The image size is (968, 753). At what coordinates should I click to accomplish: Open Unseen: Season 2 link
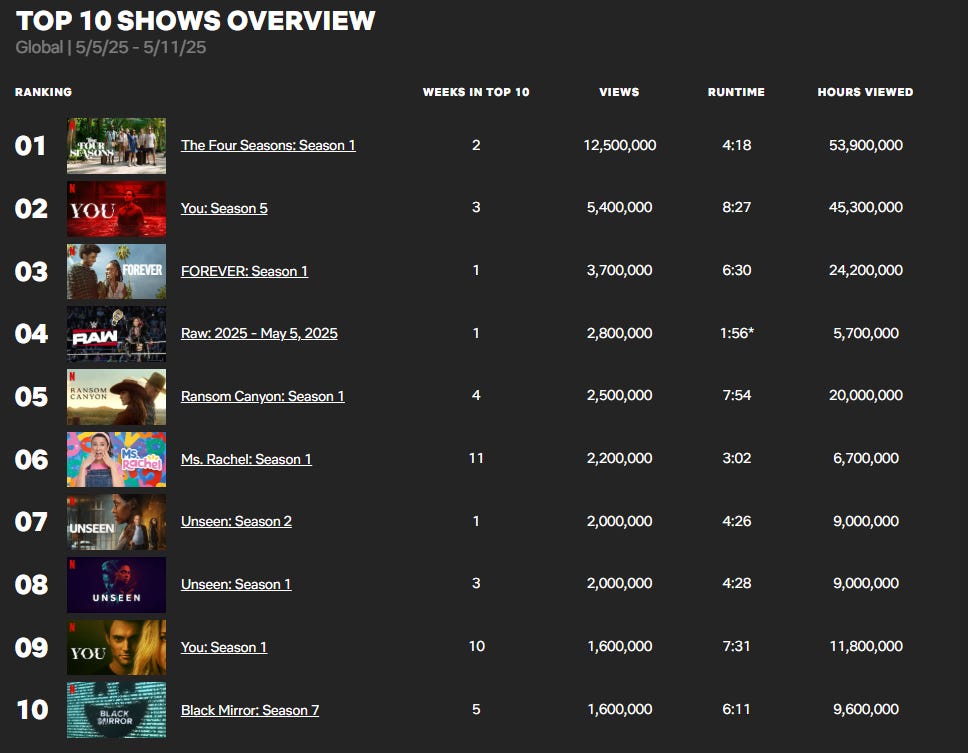tap(236, 522)
